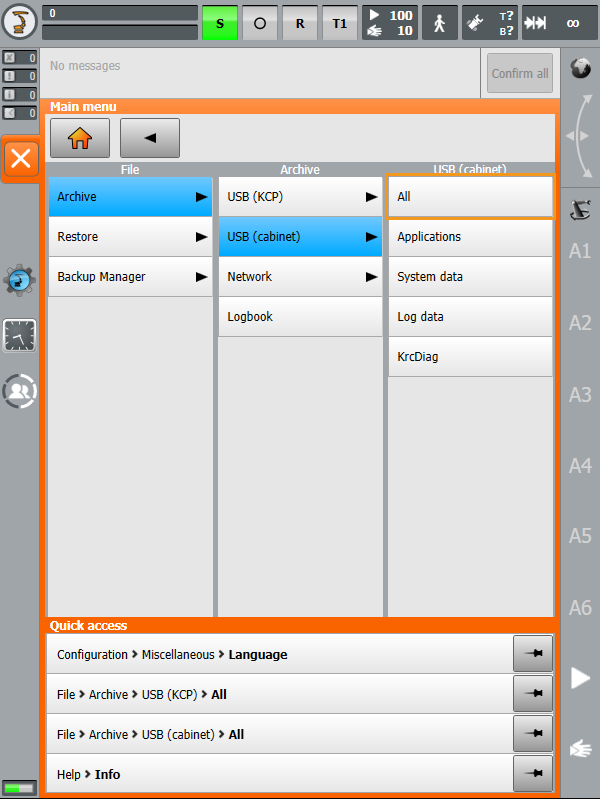Click the A1 axis jog label

click(580, 251)
